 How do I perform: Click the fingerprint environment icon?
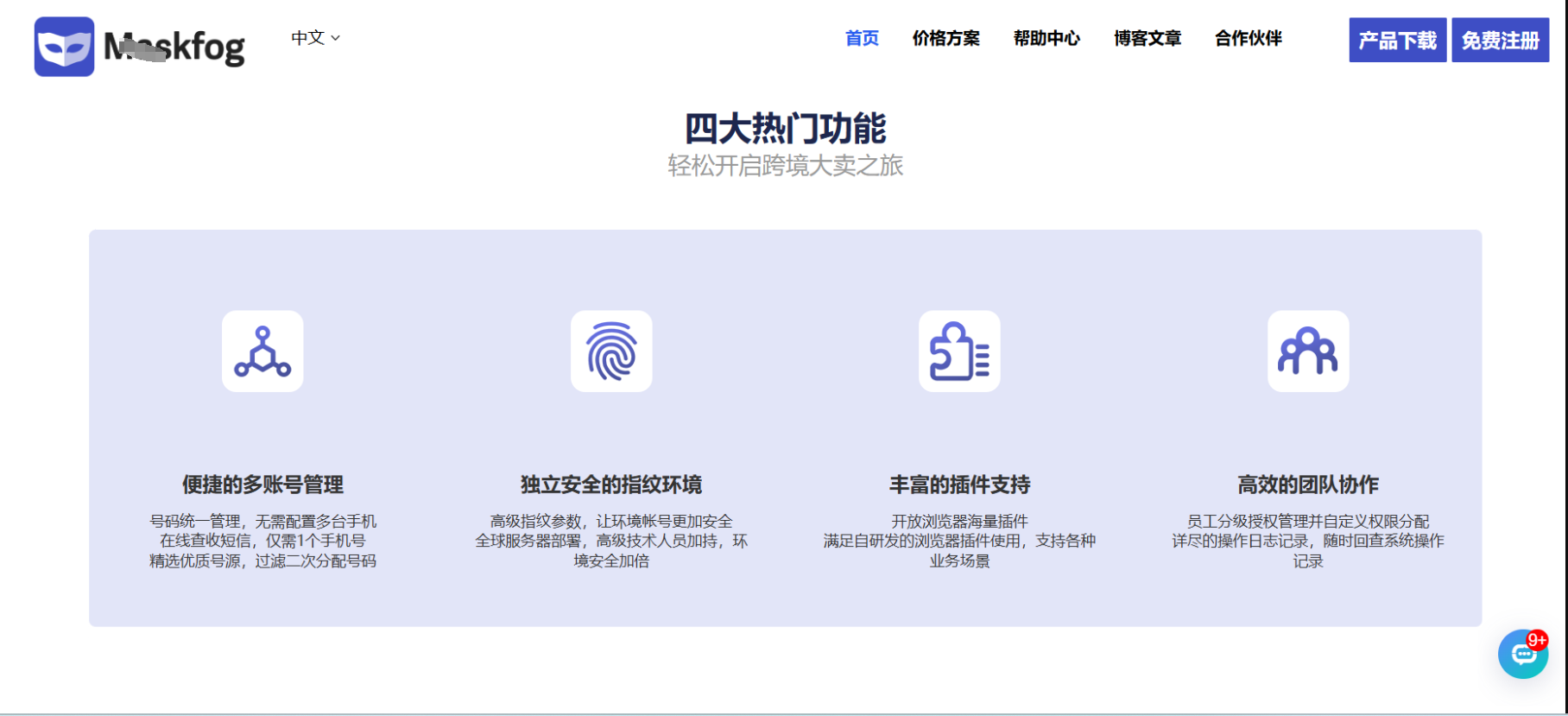(x=611, y=352)
